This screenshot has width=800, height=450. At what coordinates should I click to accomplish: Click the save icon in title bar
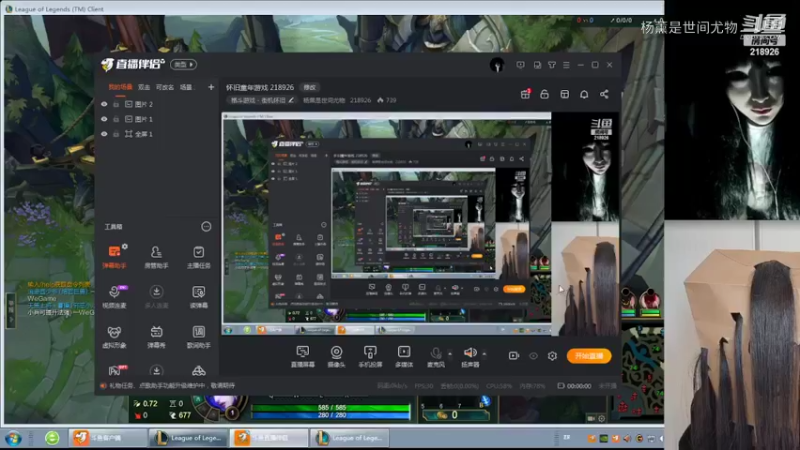click(537, 65)
